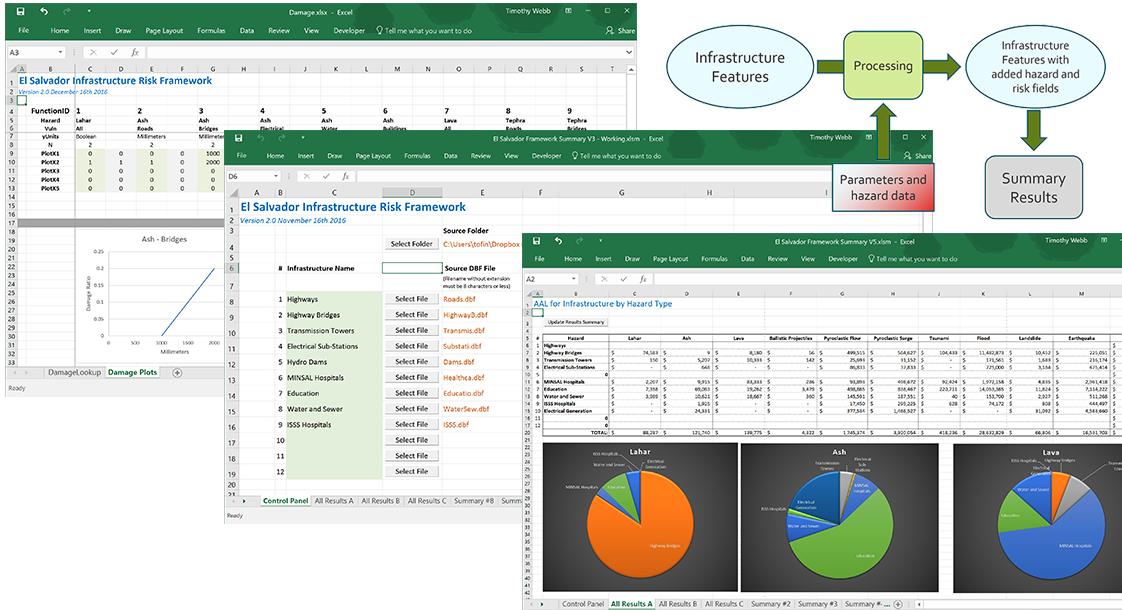Click the Healthca.dbf file name cell
The width and height of the screenshot is (1122, 610).
tap(464, 377)
